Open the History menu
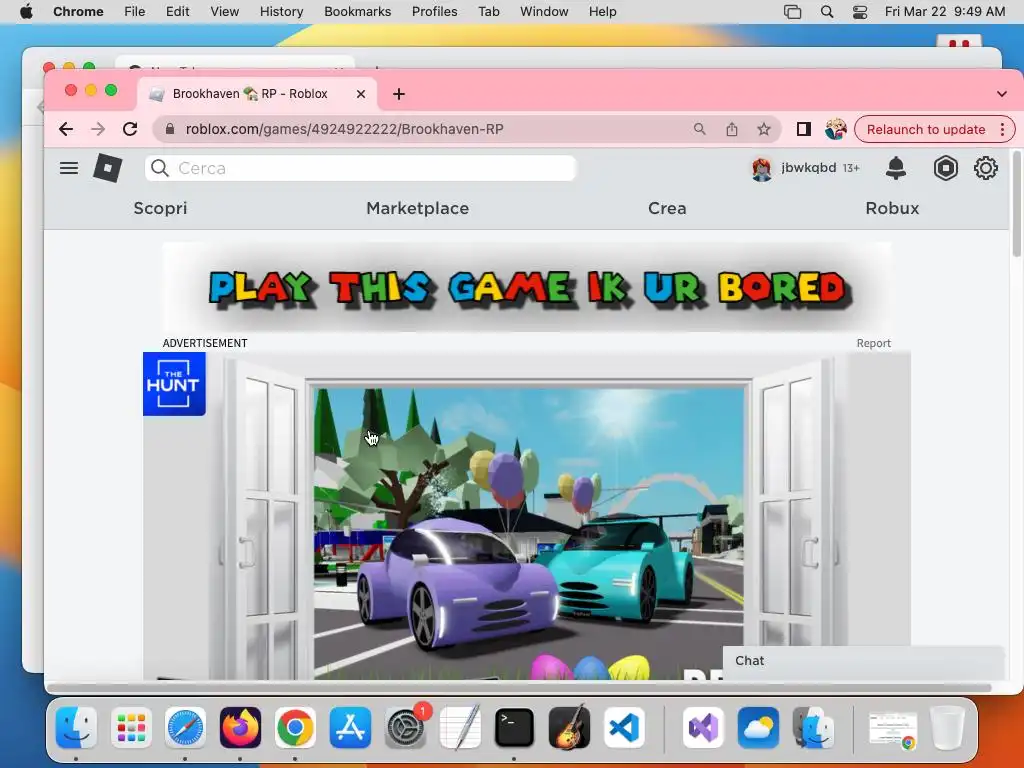This screenshot has height=768, width=1024. pyautogui.click(x=281, y=12)
